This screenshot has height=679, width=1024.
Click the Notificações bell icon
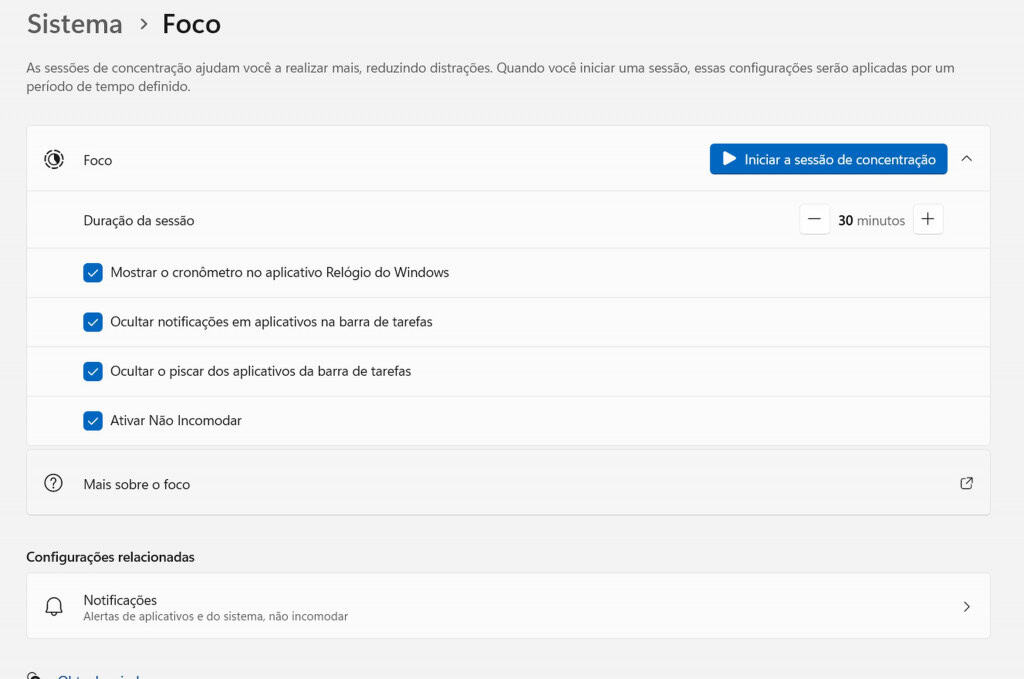(54, 607)
